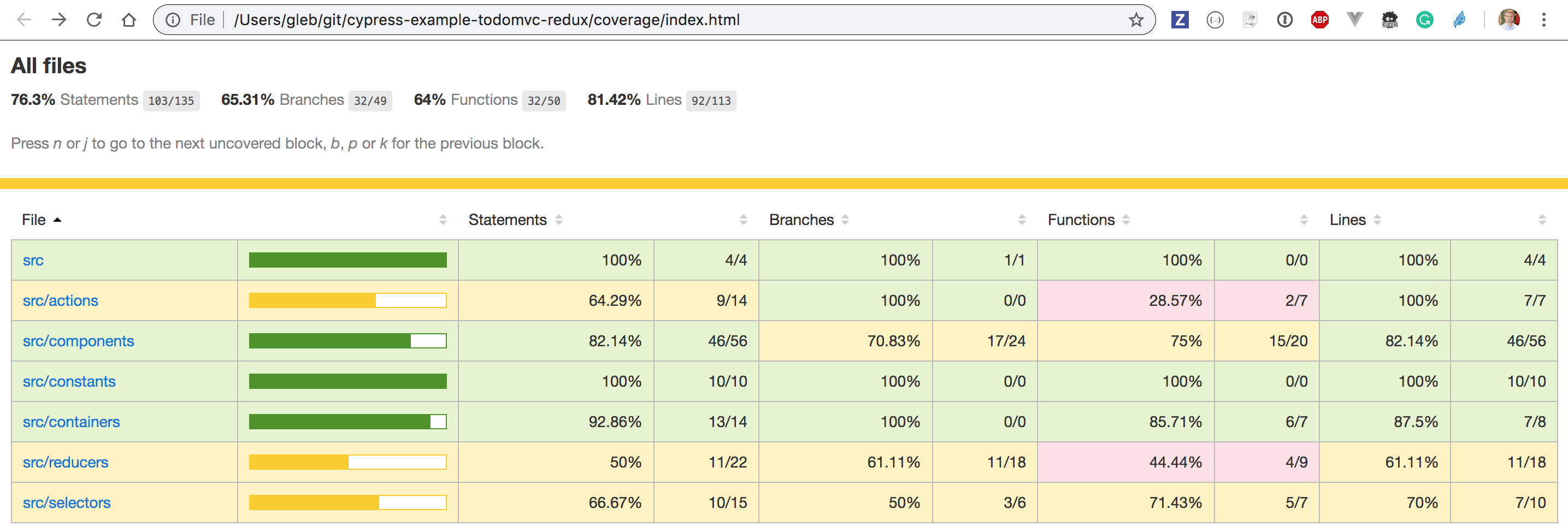This screenshot has height=532, width=1568.
Task: Open the src/components folder report
Action: [x=78, y=341]
